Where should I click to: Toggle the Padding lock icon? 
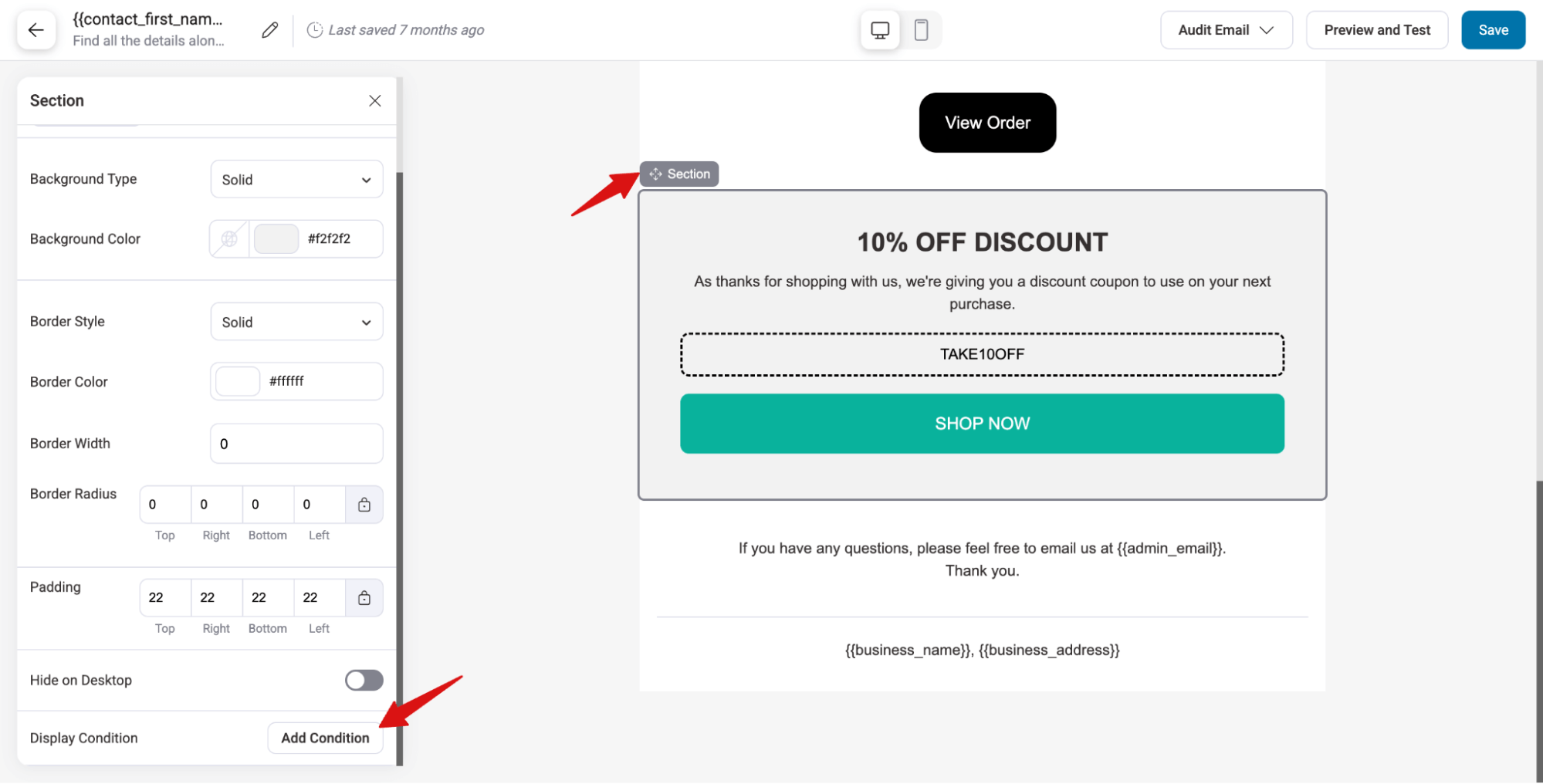[364, 598]
